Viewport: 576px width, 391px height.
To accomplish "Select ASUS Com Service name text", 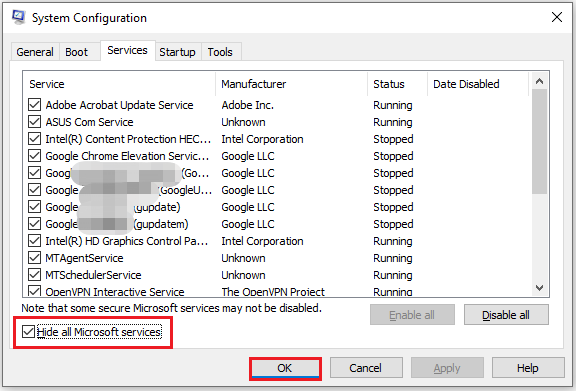I will 89,122.
